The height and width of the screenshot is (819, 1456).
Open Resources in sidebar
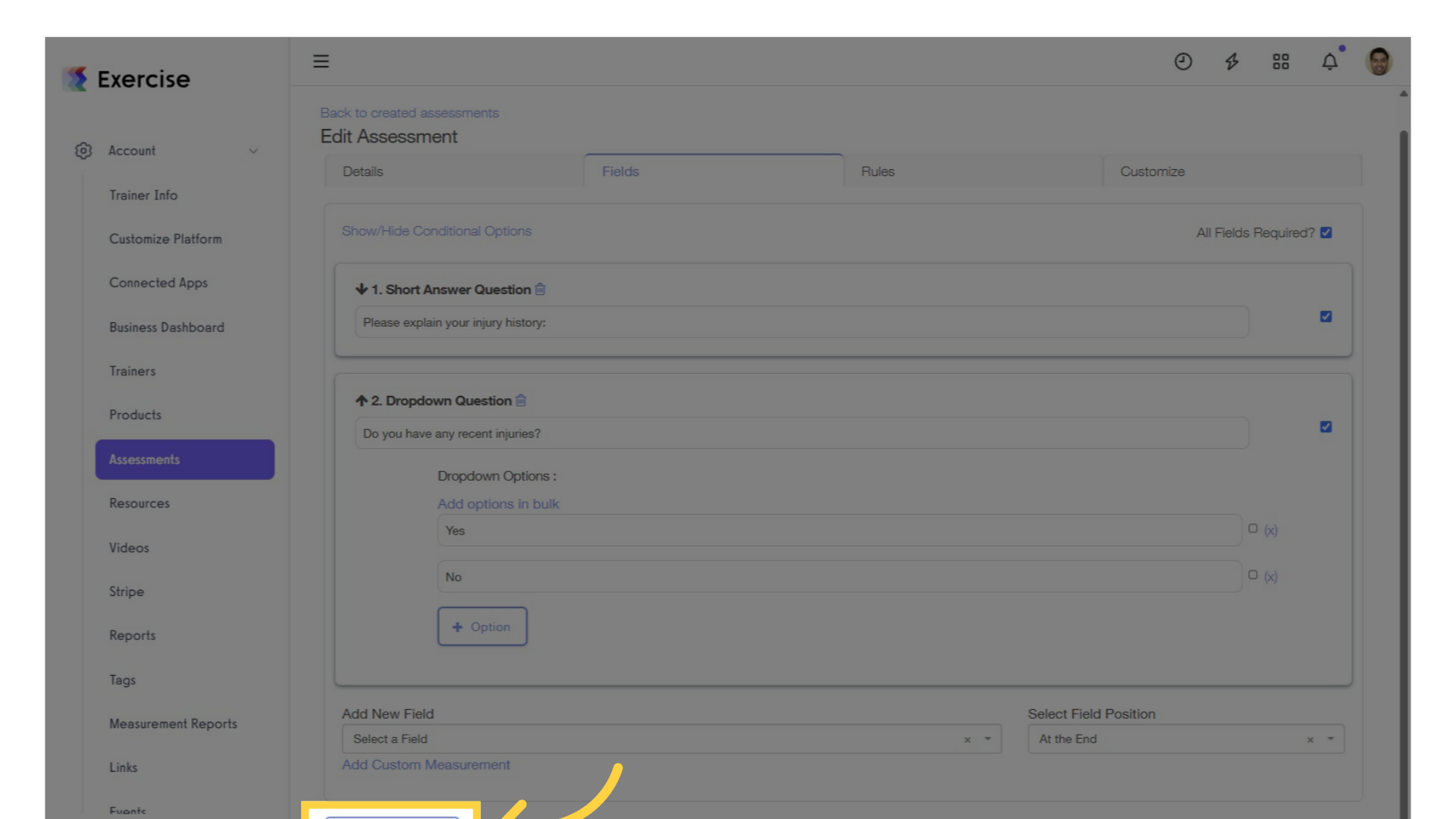[x=140, y=504]
